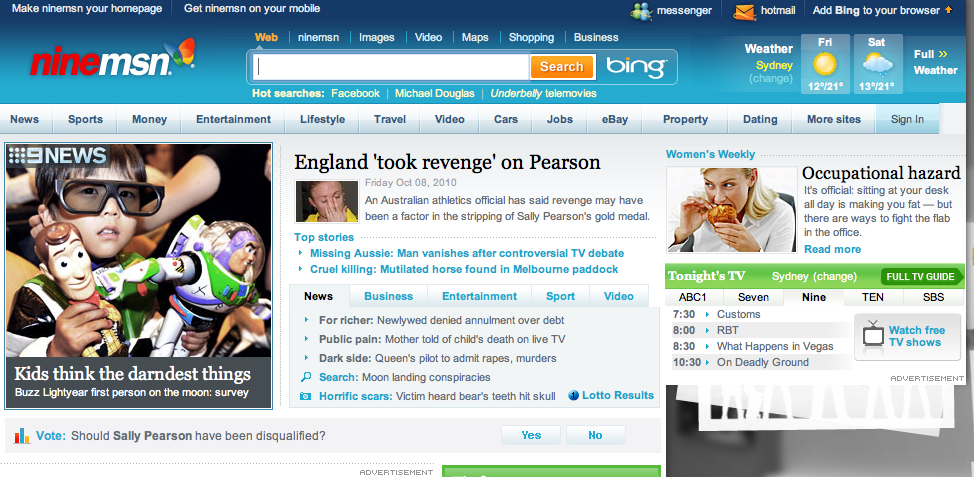Select the Seven channel tab
This screenshot has height=477, width=974.
click(x=753, y=297)
